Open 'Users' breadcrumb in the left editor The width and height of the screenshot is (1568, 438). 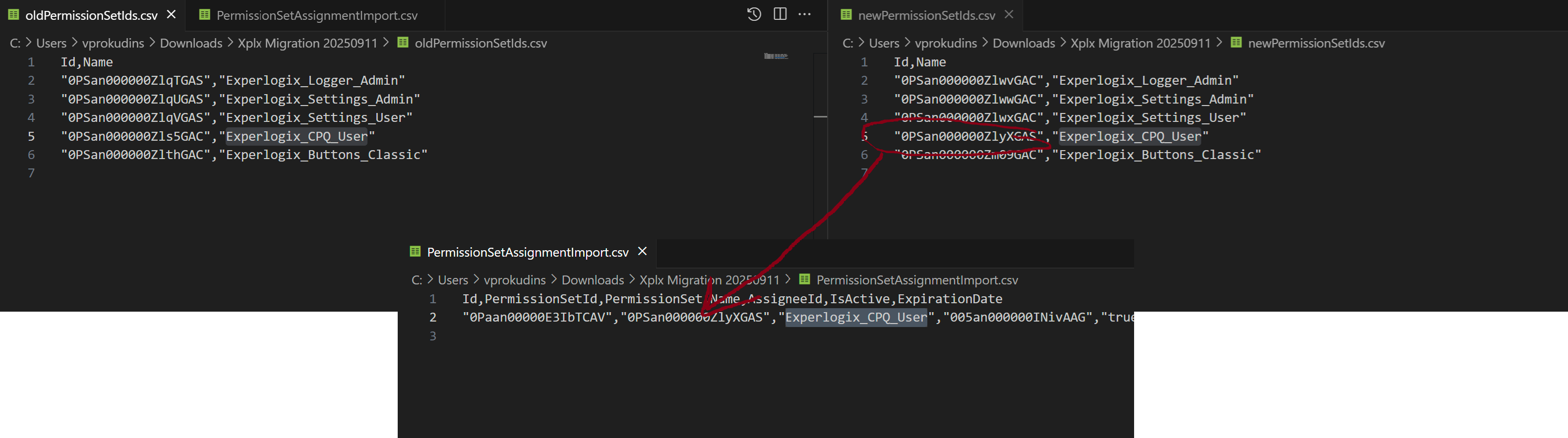[x=51, y=43]
